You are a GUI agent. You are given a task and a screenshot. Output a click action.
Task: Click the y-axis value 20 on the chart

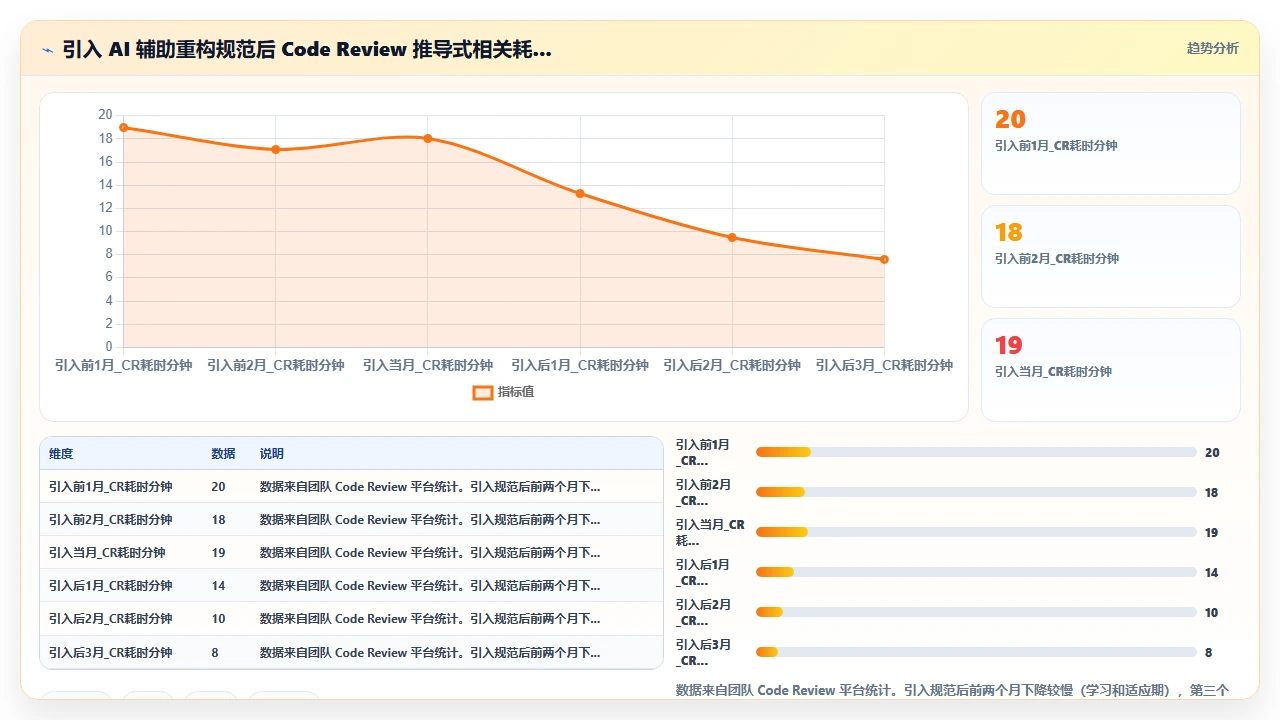105,115
